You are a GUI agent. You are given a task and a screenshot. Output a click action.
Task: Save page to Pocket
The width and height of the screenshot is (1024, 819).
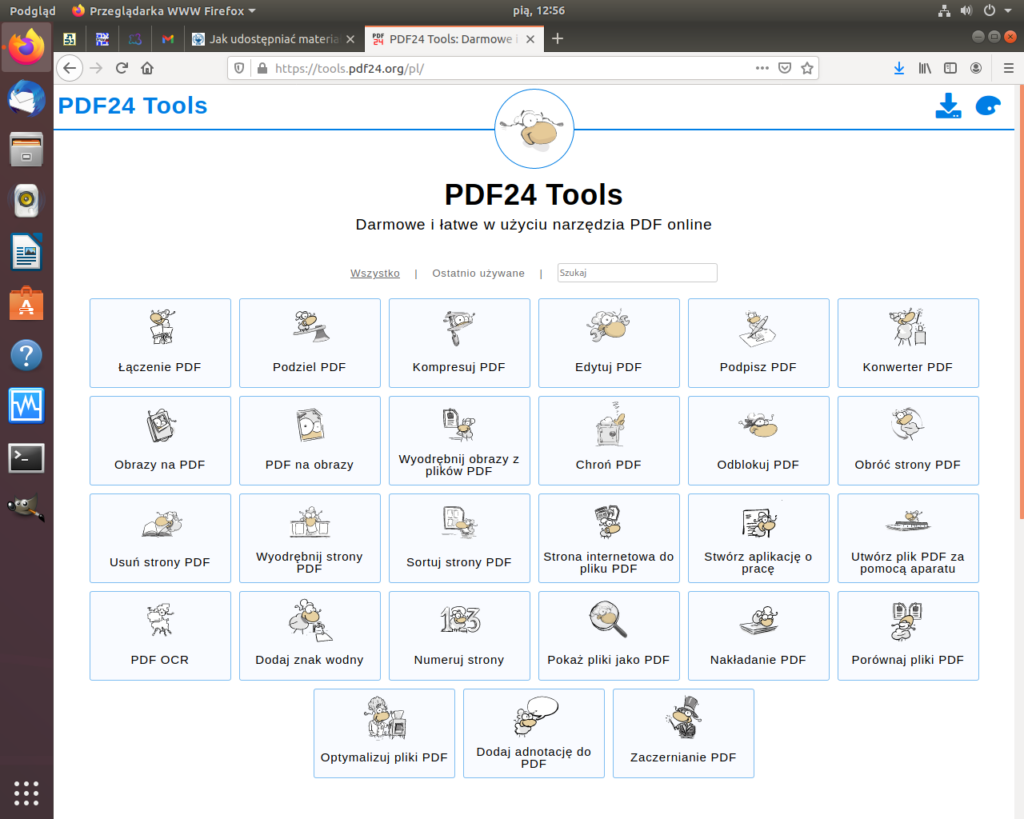785,68
